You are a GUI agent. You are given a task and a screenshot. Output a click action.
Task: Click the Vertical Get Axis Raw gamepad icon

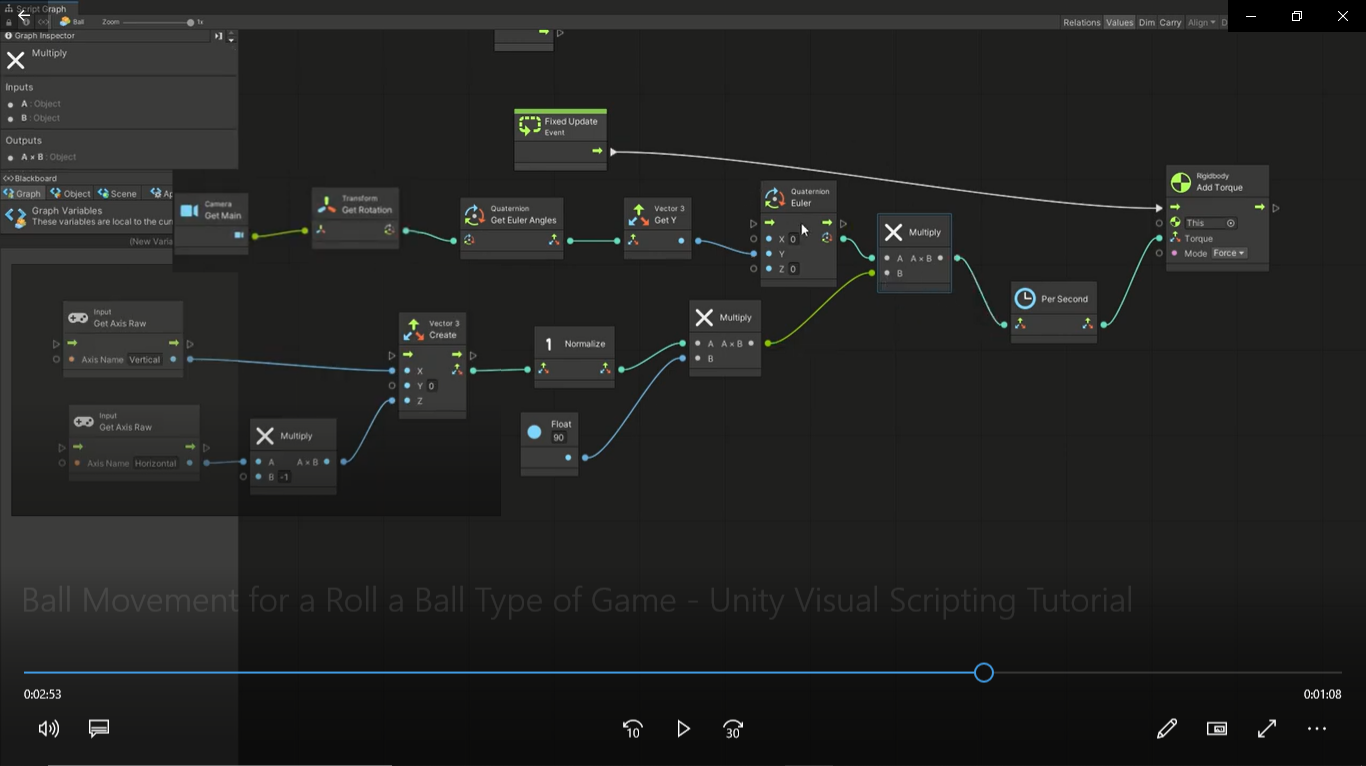[x=78, y=318]
